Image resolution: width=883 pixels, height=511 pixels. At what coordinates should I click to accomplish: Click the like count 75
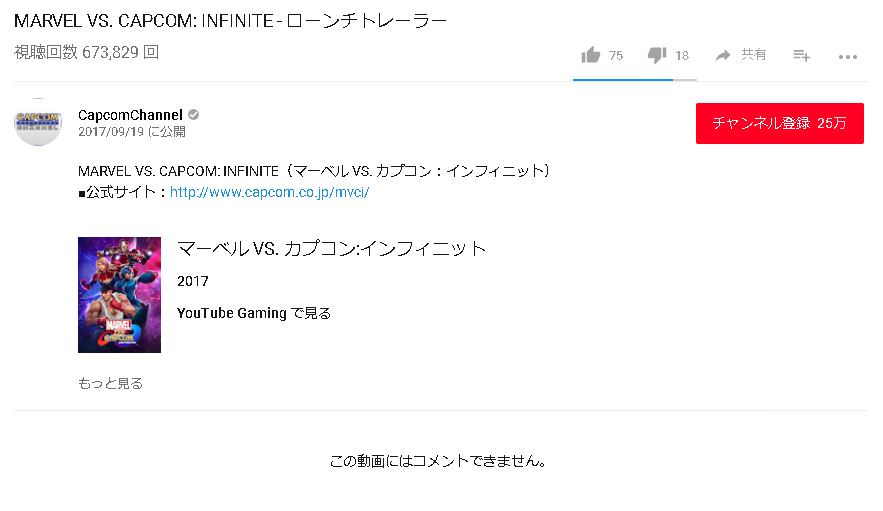point(615,56)
